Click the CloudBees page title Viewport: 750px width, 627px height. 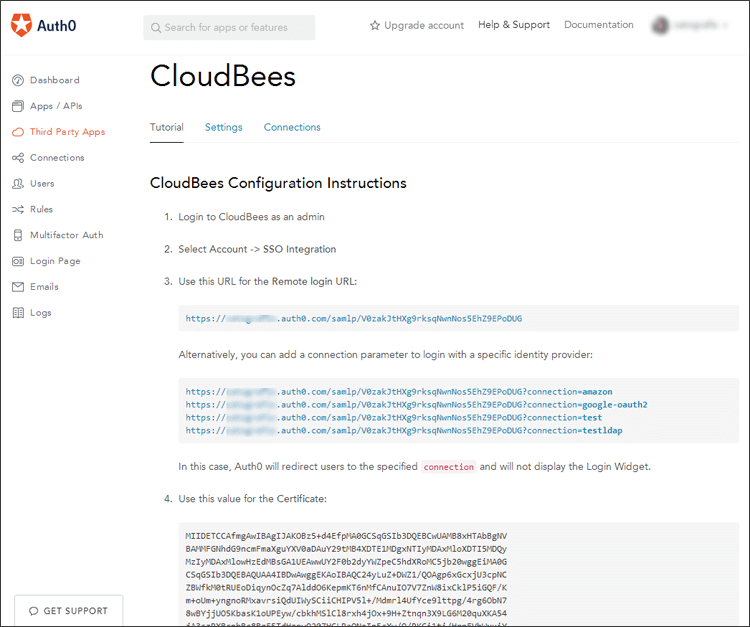coord(223,77)
